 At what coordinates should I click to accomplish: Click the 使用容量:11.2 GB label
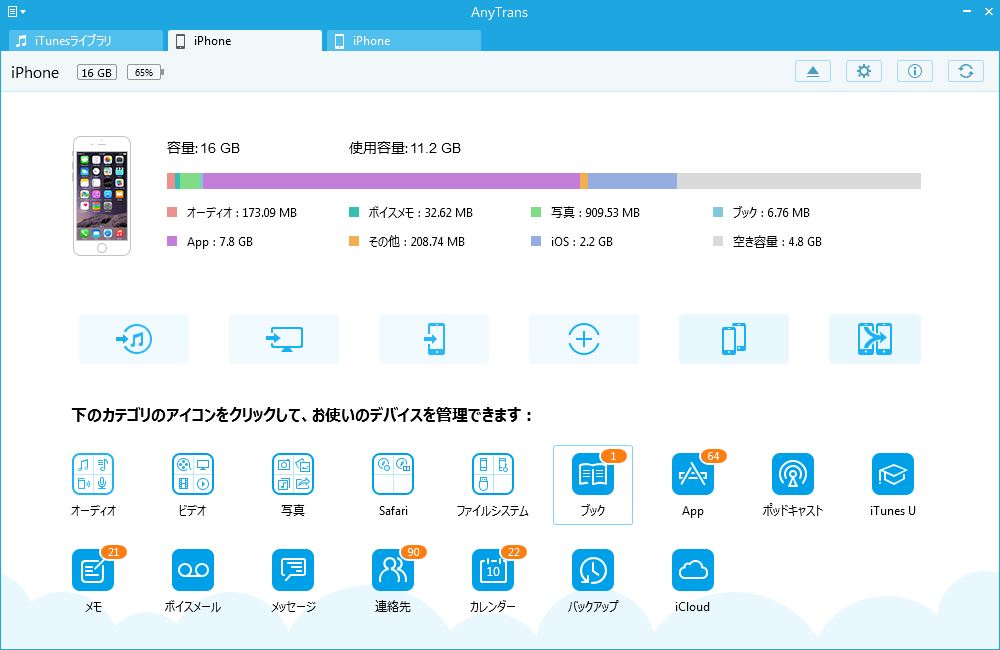(404, 148)
